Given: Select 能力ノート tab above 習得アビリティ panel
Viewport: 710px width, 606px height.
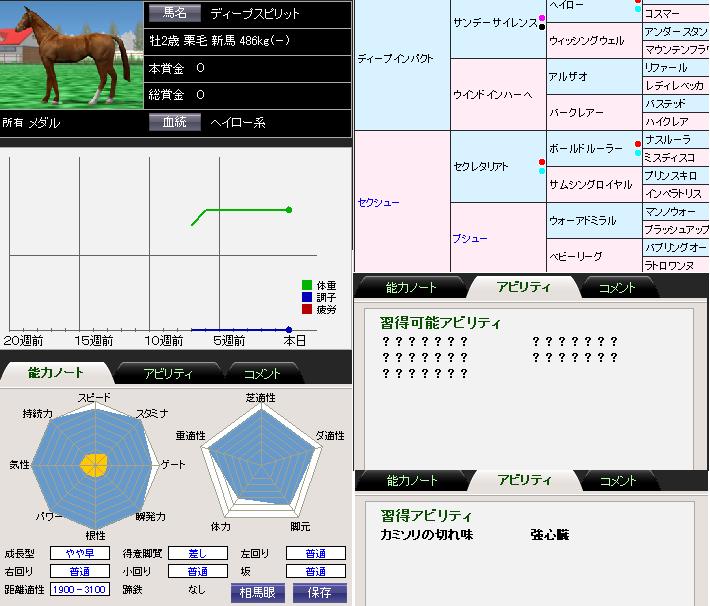Looking at the screenshot, I should pyautogui.click(x=412, y=481).
